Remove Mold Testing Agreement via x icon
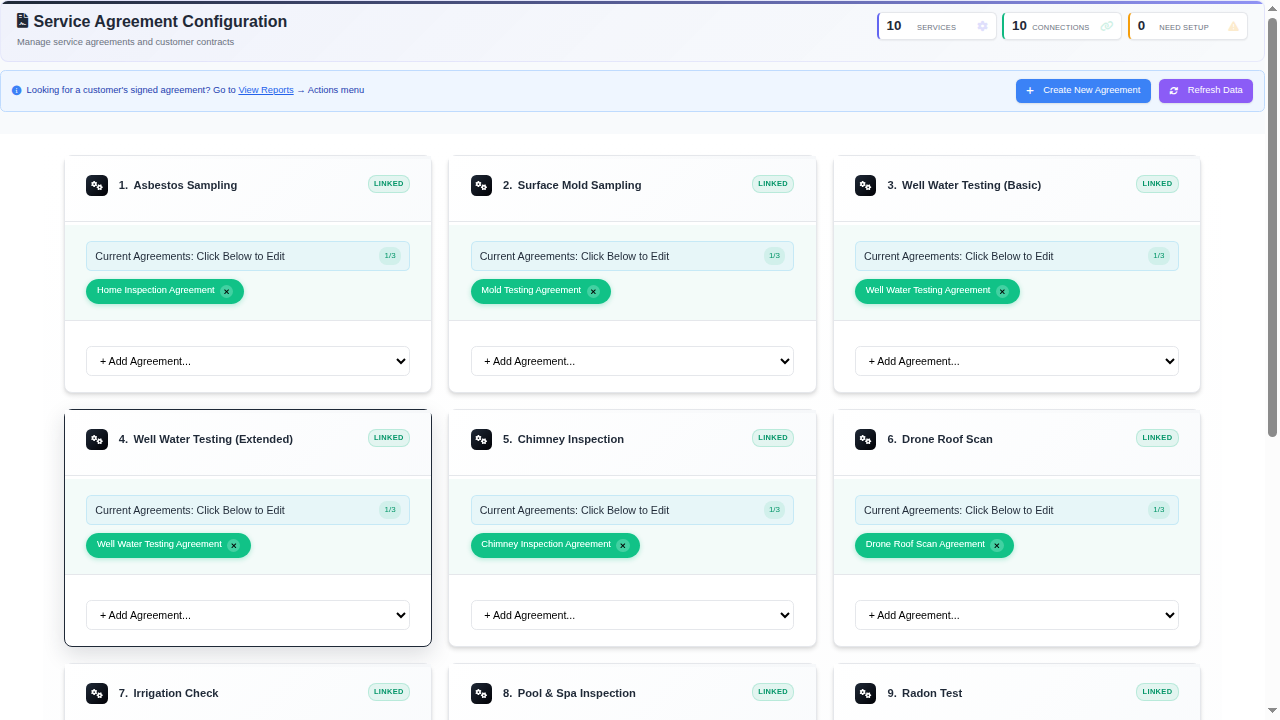The width and height of the screenshot is (1280, 720). [x=593, y=292]
